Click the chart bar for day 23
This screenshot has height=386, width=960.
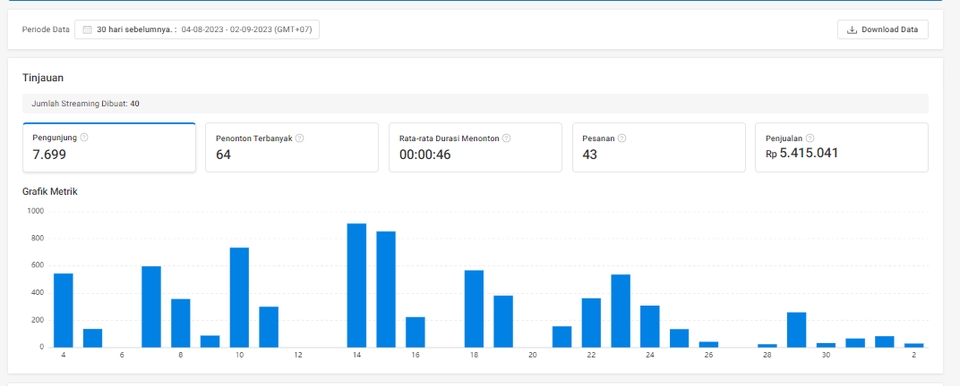tap(621, 311)
